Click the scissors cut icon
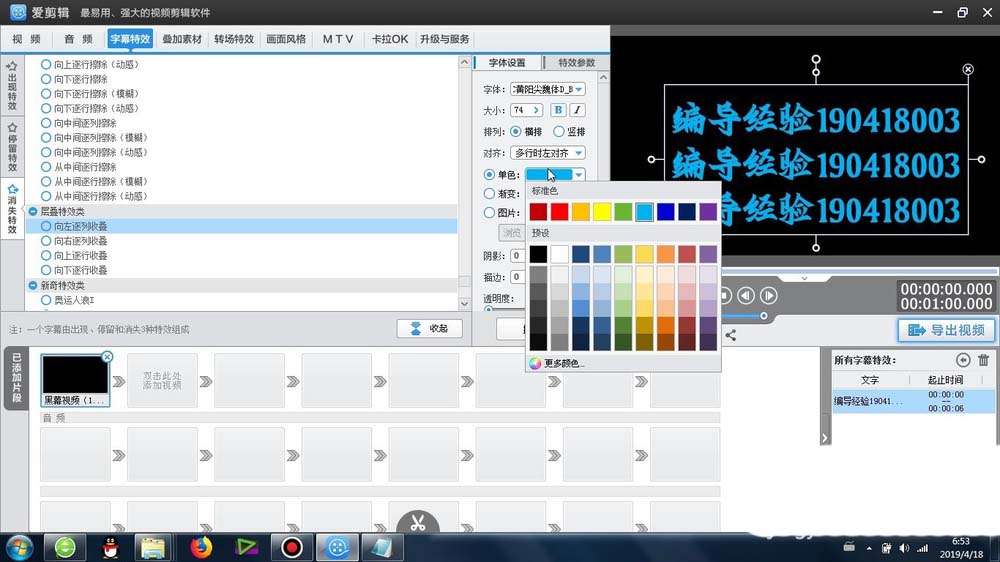Image resolution: width=1000 pixels, height=562 pixels. (418, 524)
